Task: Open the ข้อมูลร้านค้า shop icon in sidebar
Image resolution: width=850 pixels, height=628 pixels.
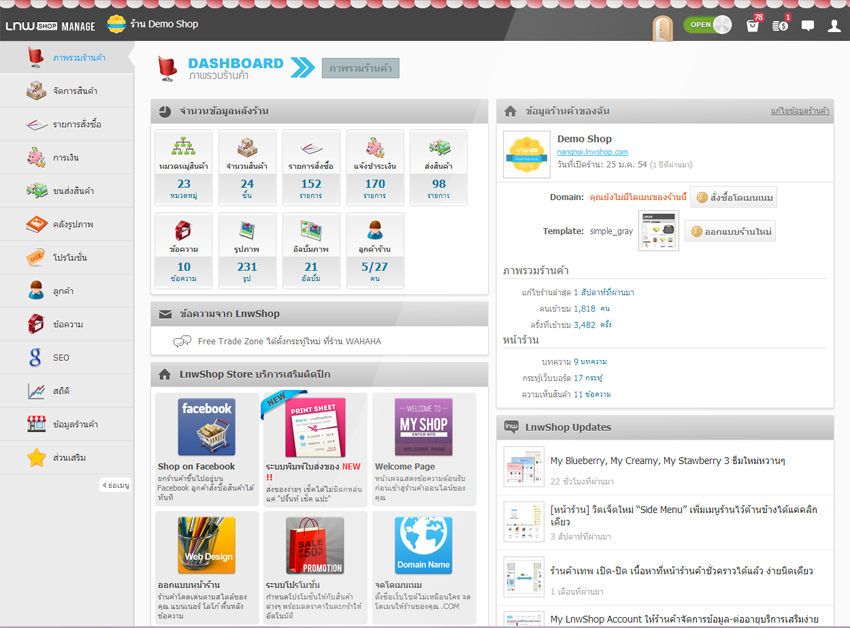Action: point(36,424)
